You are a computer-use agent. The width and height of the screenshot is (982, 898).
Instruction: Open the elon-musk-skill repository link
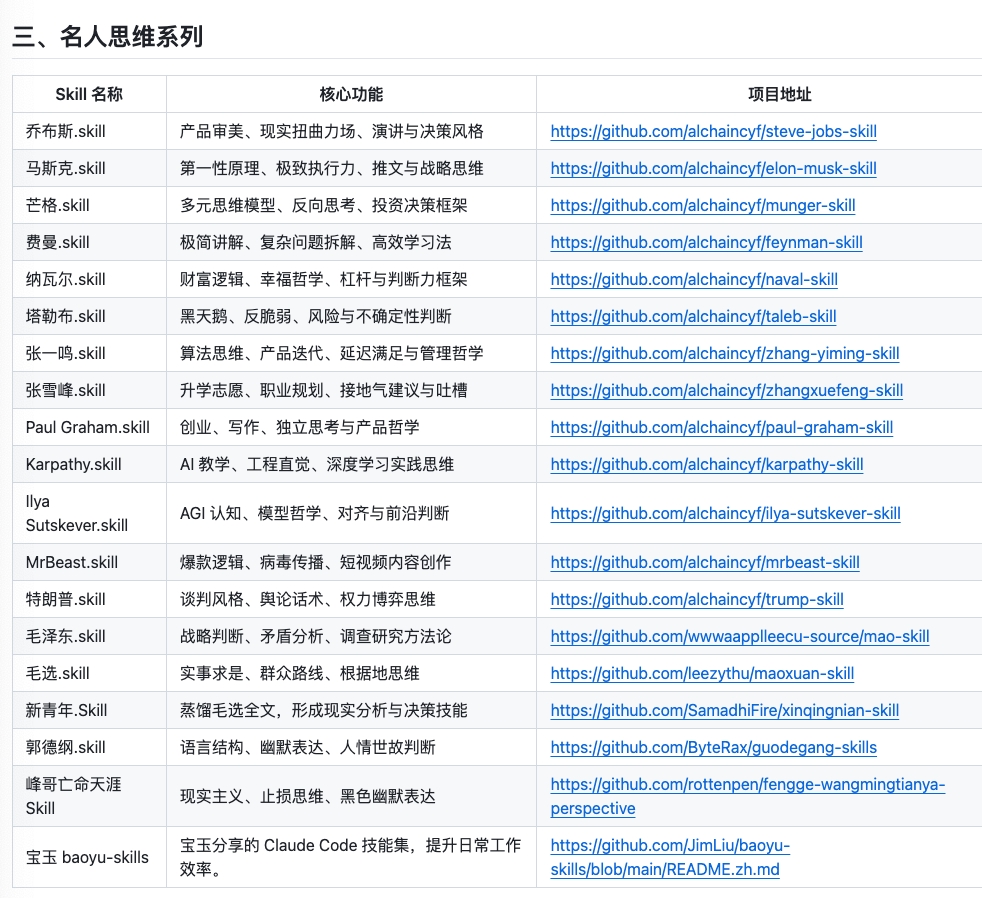[713, 168]
